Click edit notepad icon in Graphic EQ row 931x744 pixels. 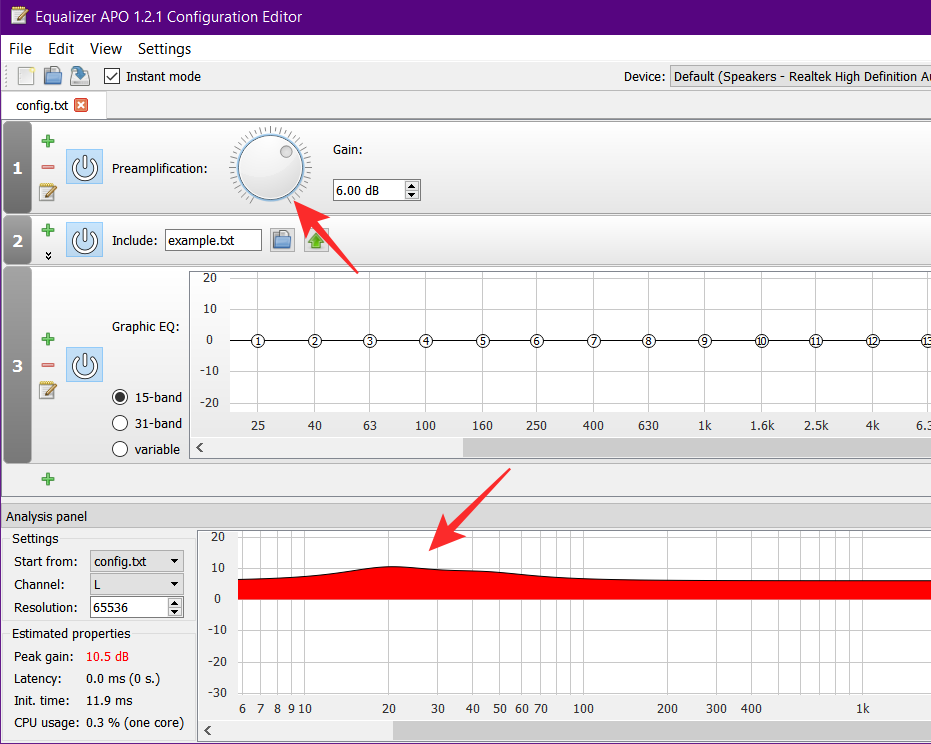(x=47, y=390)
